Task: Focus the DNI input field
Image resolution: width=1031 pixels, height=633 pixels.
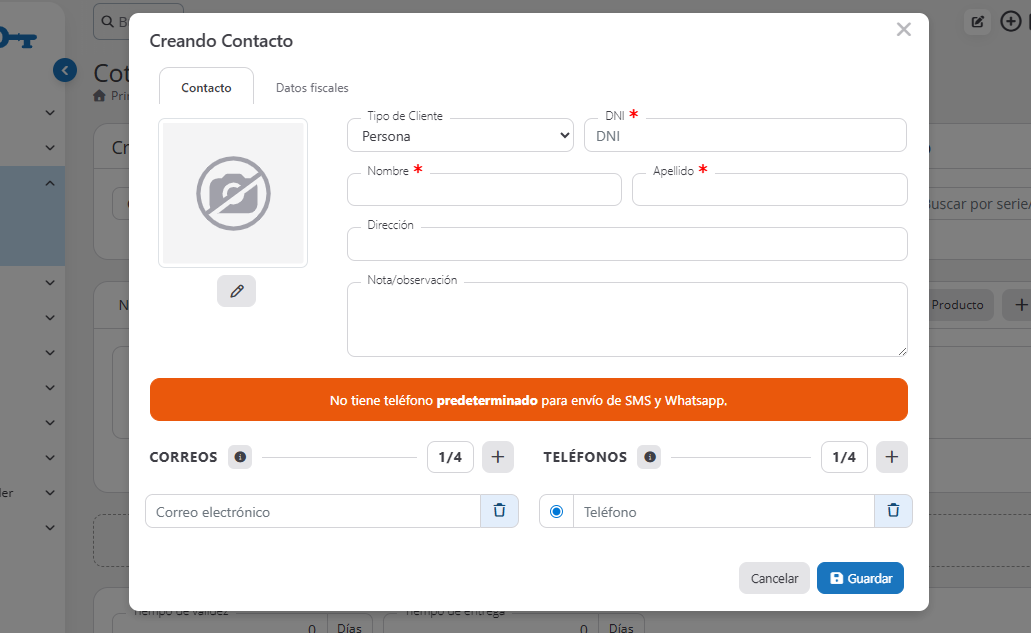Action: 745,136
